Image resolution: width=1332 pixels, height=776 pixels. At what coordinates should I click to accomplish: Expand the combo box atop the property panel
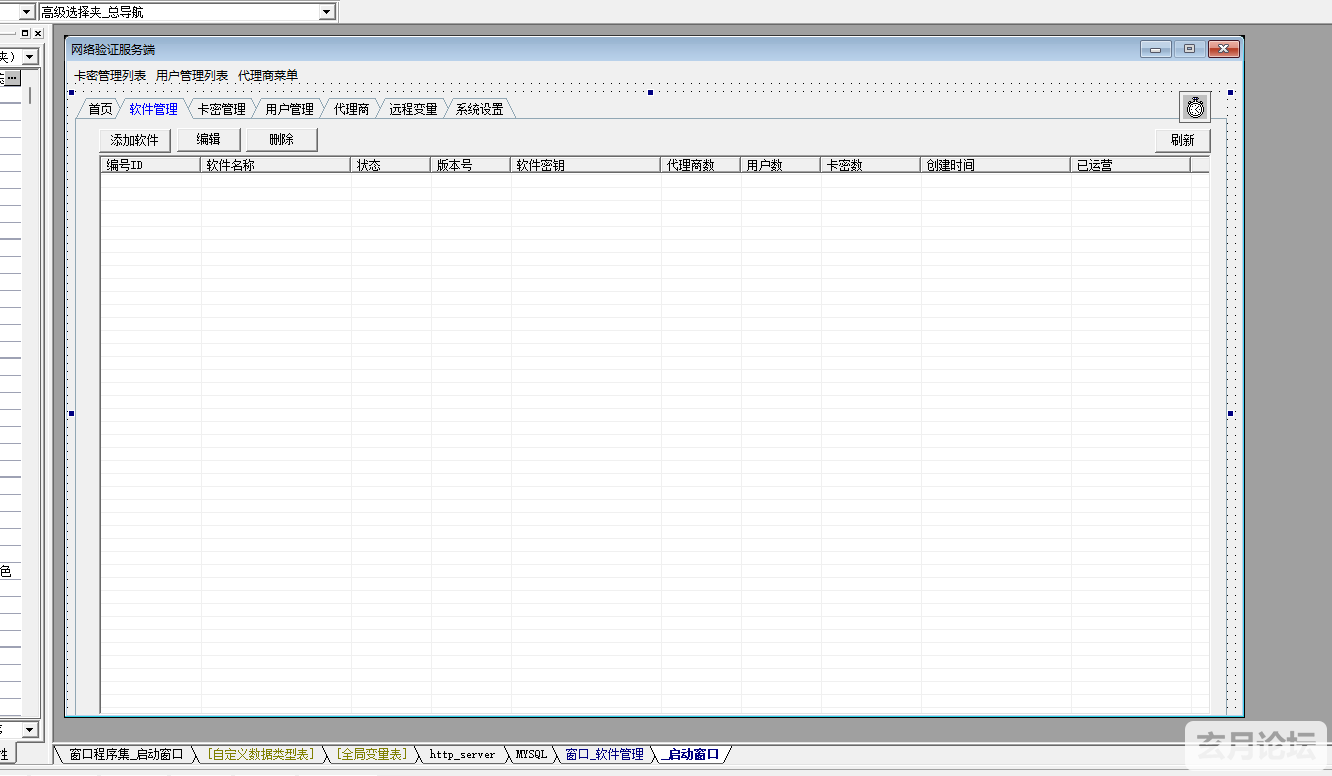[30, 57]
